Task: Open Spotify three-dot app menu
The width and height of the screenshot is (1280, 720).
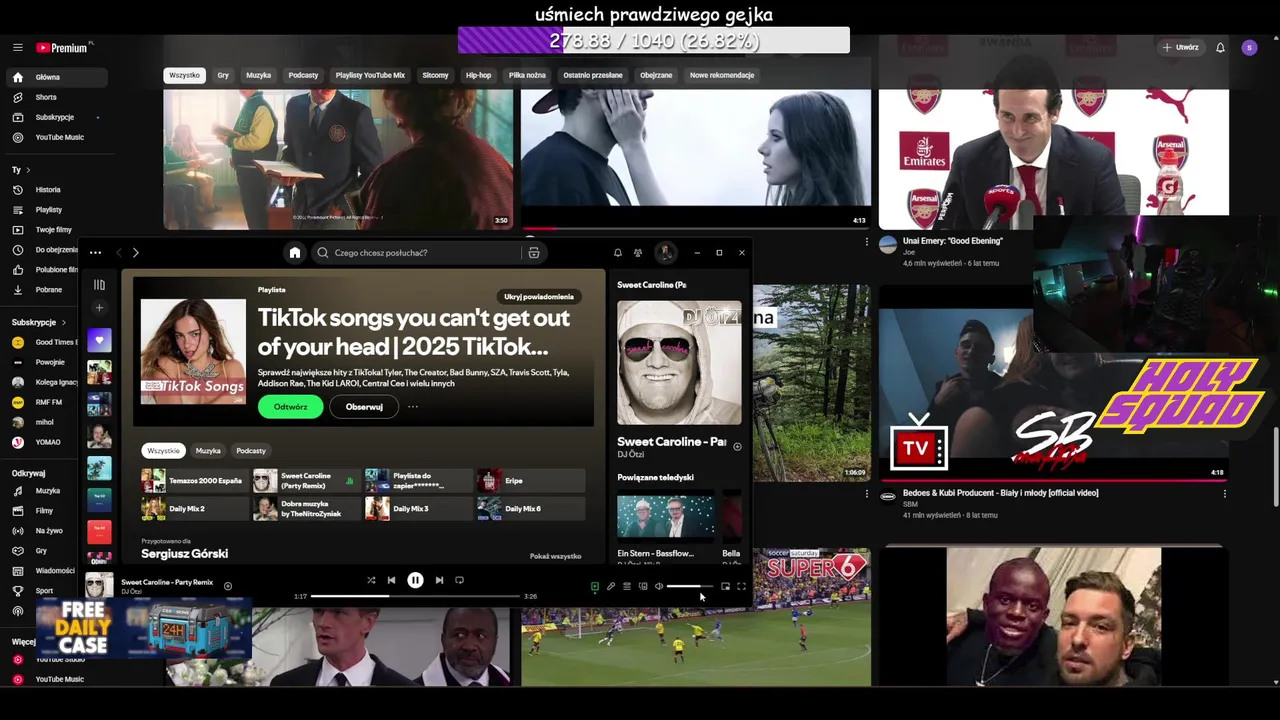Action: pyautogui.click(x=95, y=253)
